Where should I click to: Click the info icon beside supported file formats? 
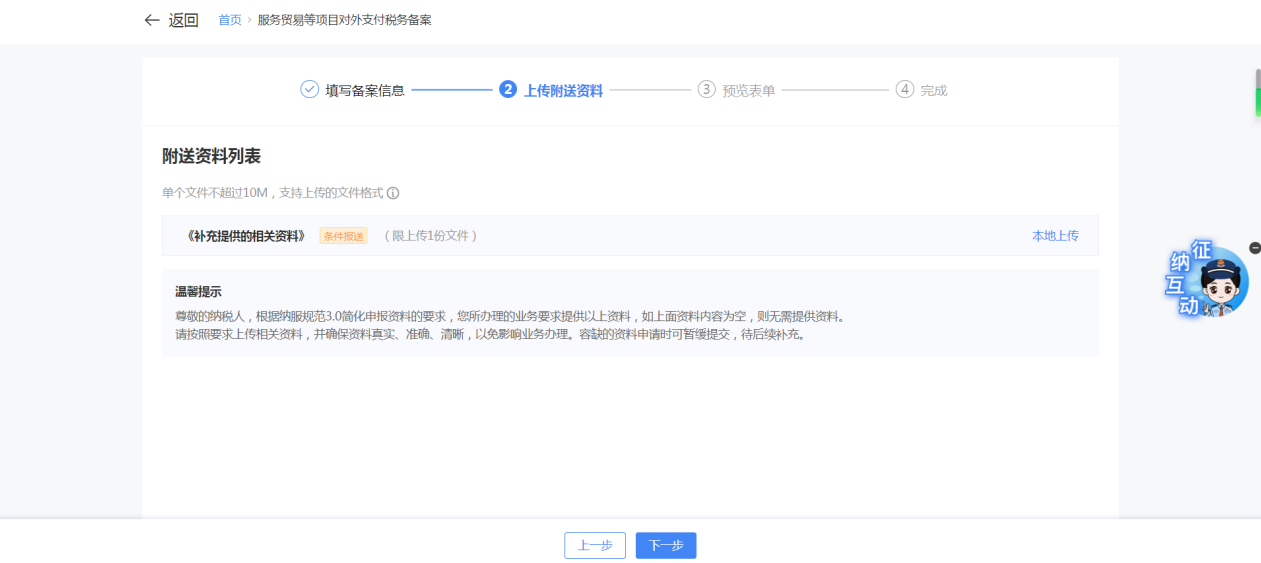pos(393,193)
